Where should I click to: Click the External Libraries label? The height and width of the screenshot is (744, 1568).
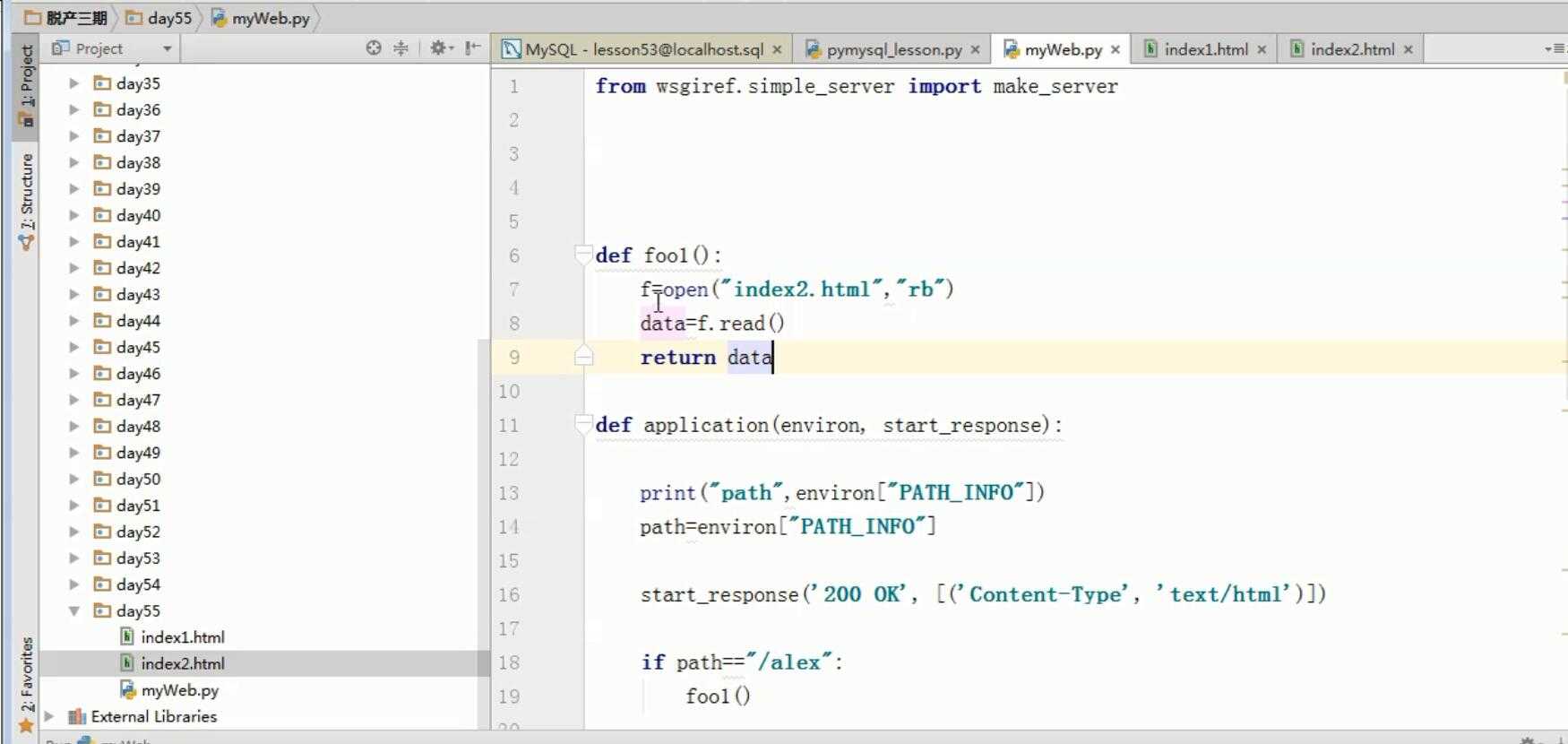click(153, 716)
